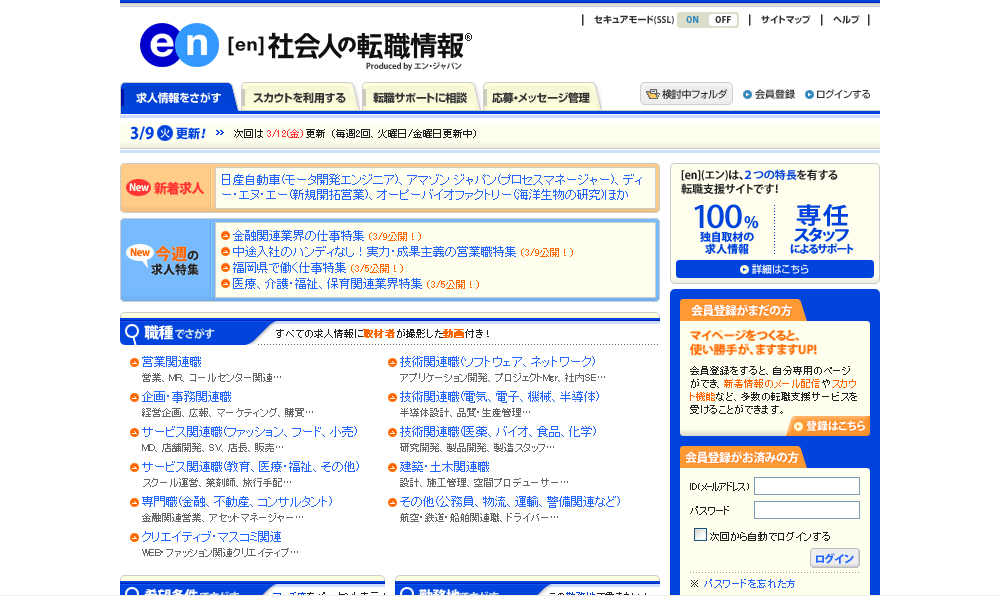Browse サービス関連職(教育、医療・福祉、その他) category
Screen dimensions: 1000x597
click(x=251, y=467)
